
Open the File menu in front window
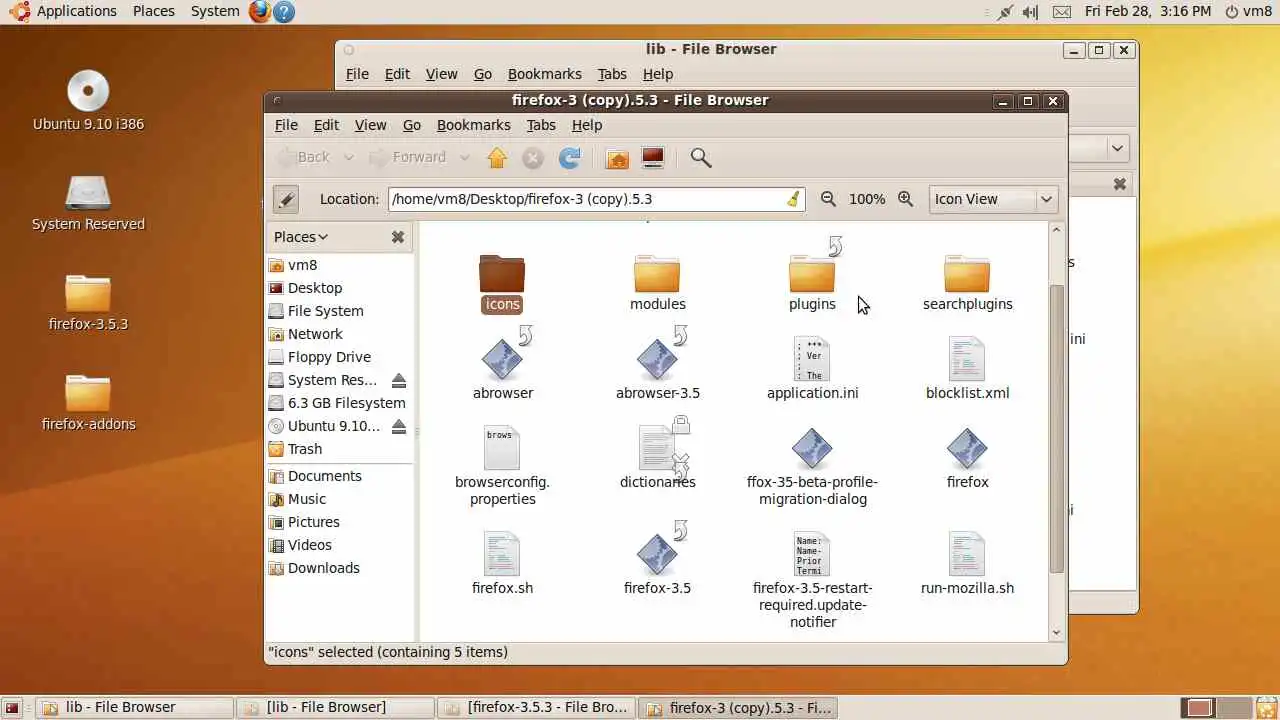[286, 125]
